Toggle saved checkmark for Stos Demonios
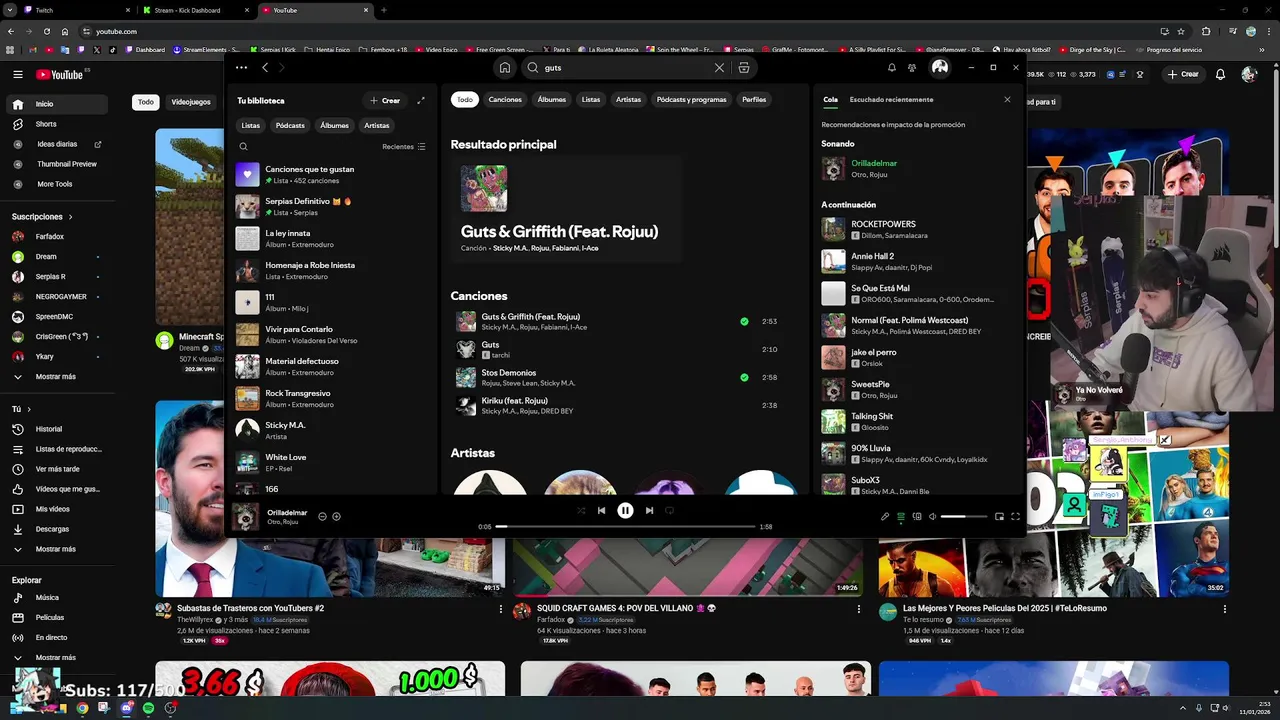This screenshot has width=1280, height=720. (744, 378)
